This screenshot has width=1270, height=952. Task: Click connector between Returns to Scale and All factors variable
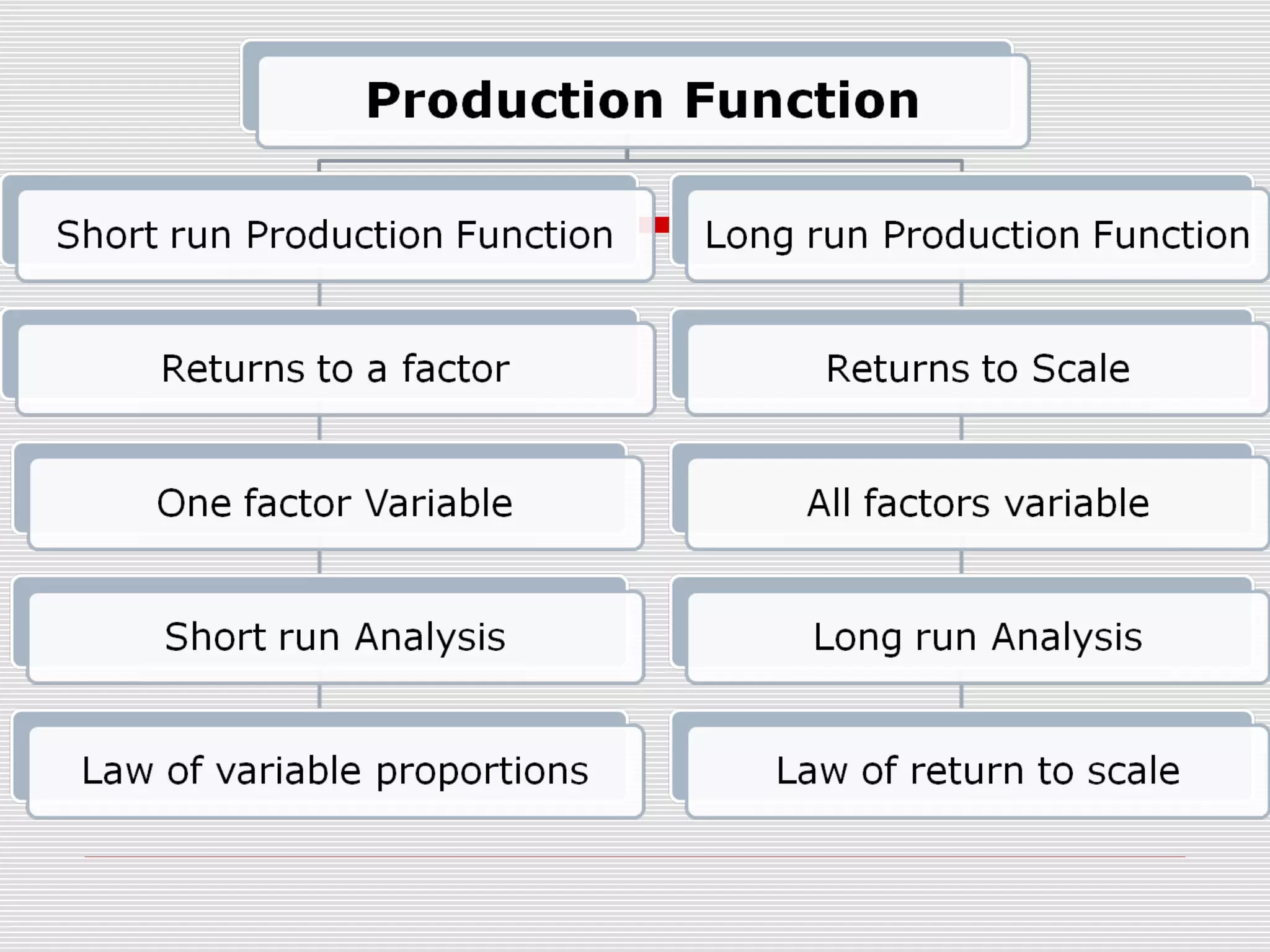[961, 428]
